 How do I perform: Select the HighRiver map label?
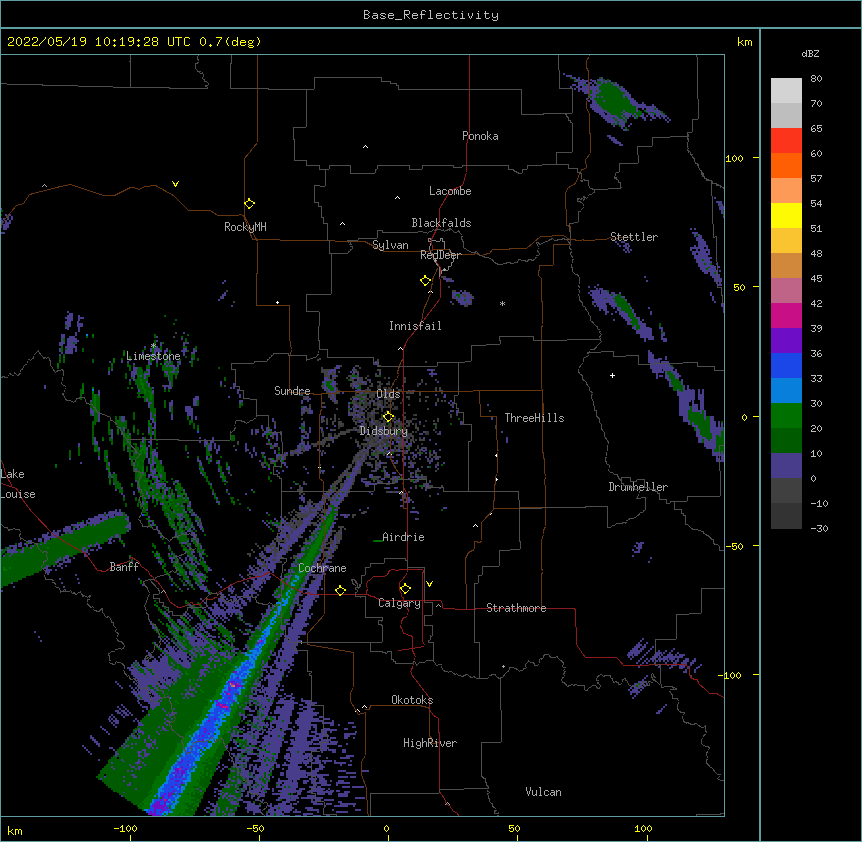coord(430,743)
